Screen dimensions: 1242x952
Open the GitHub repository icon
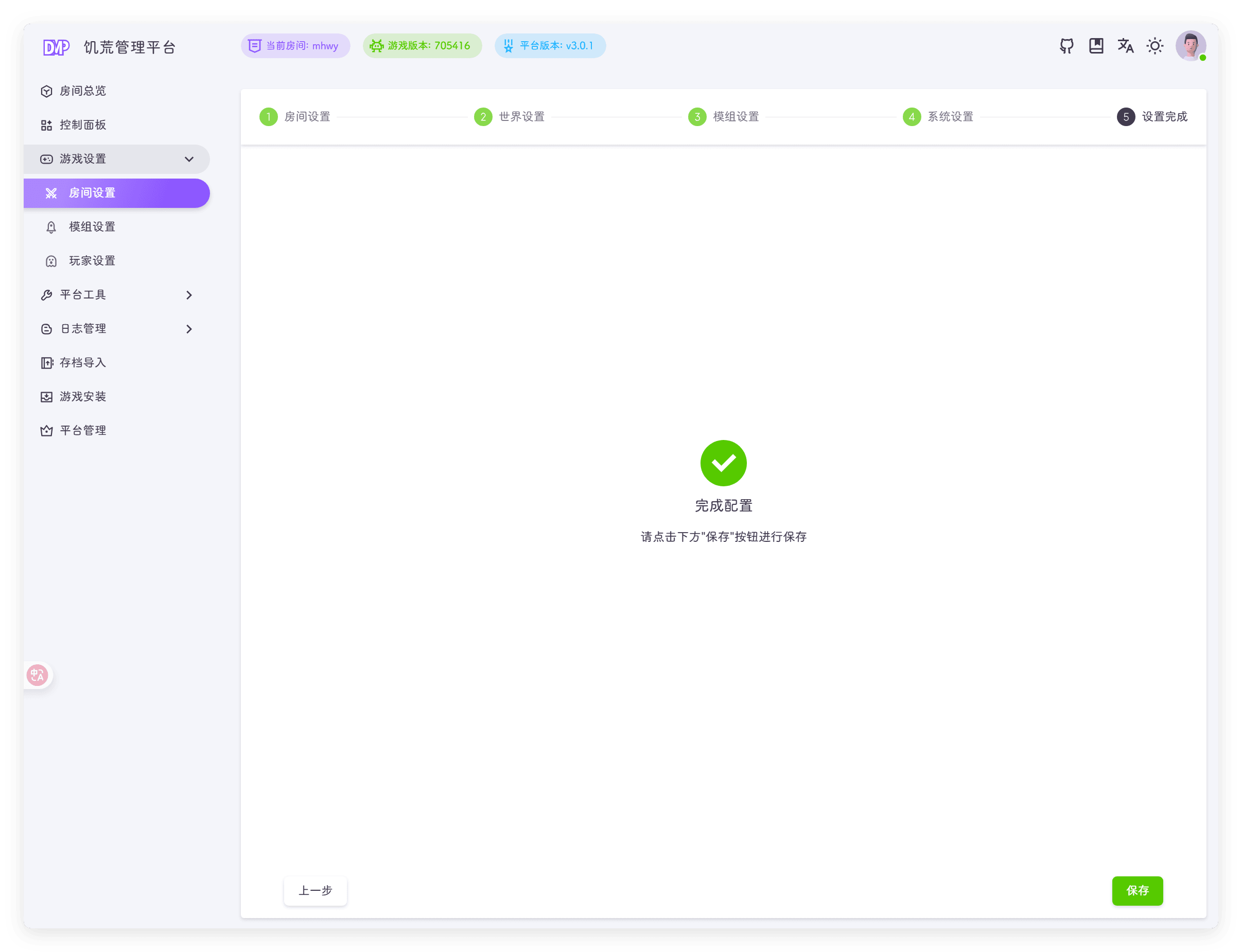(x=1066, y=46)
